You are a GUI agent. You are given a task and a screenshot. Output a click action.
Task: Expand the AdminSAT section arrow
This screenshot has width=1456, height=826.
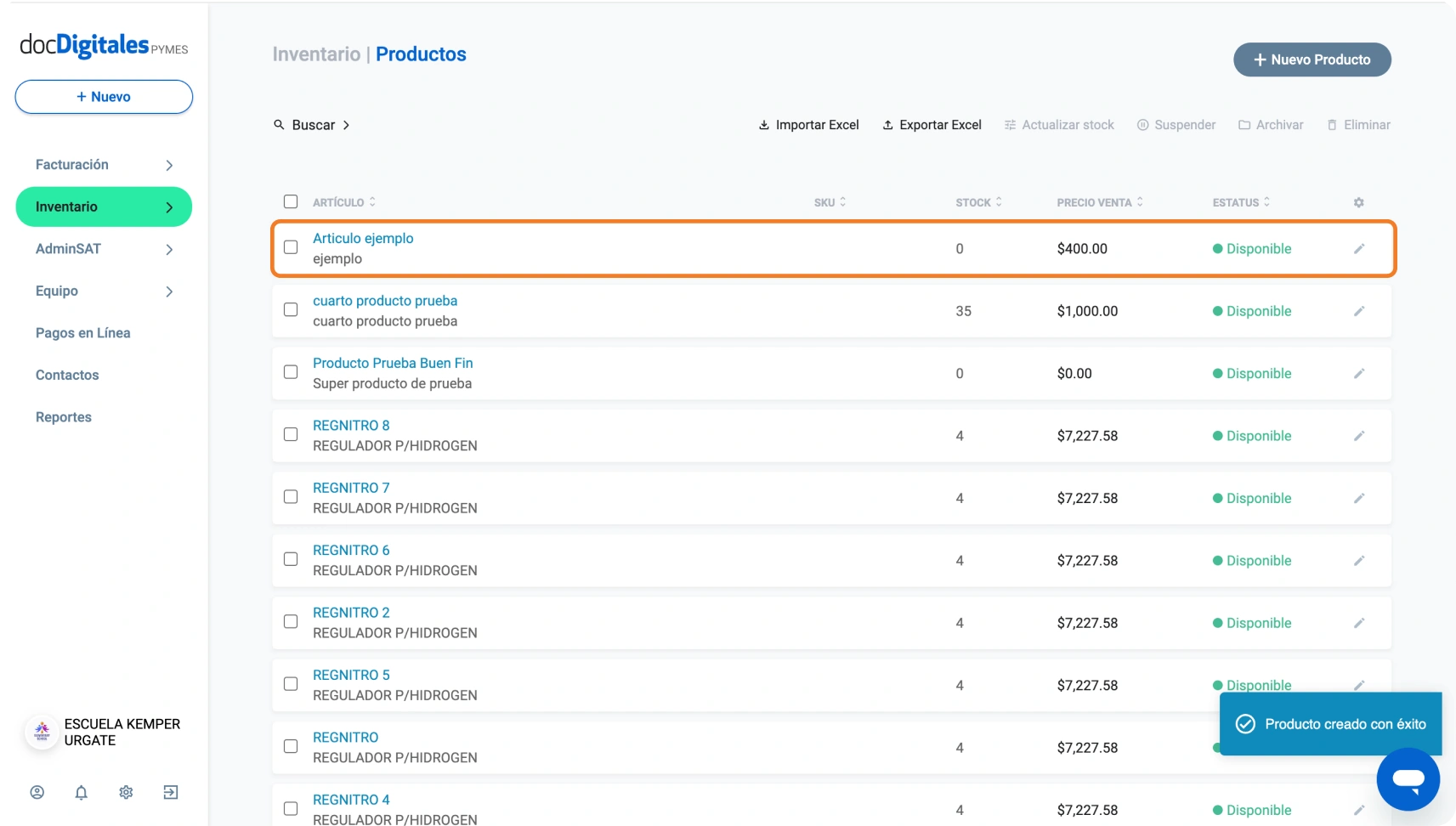pos(169,249)
